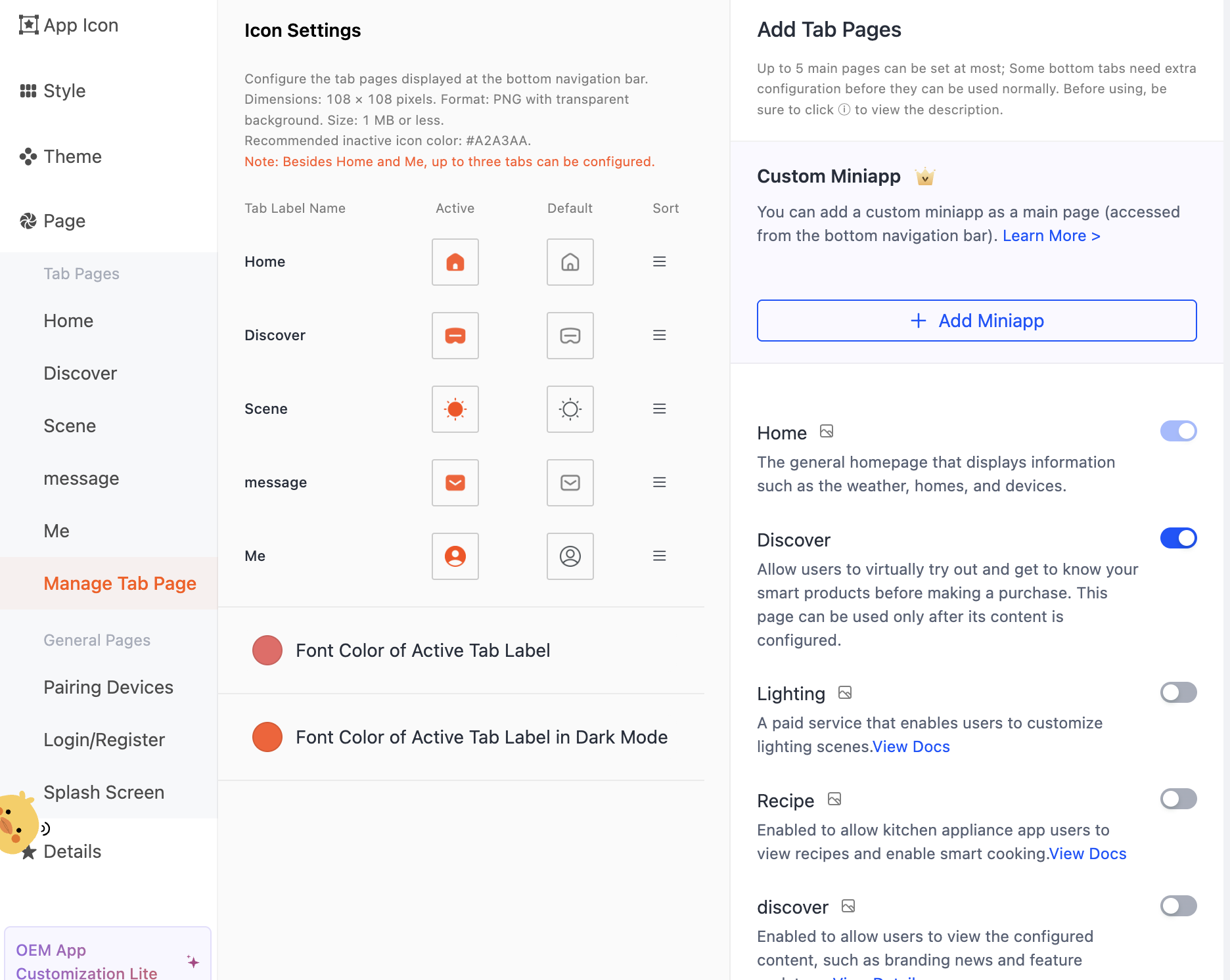The image size is (1230, 980).
Task: Open the Learn More link
Action: [x=1051, y=235]
